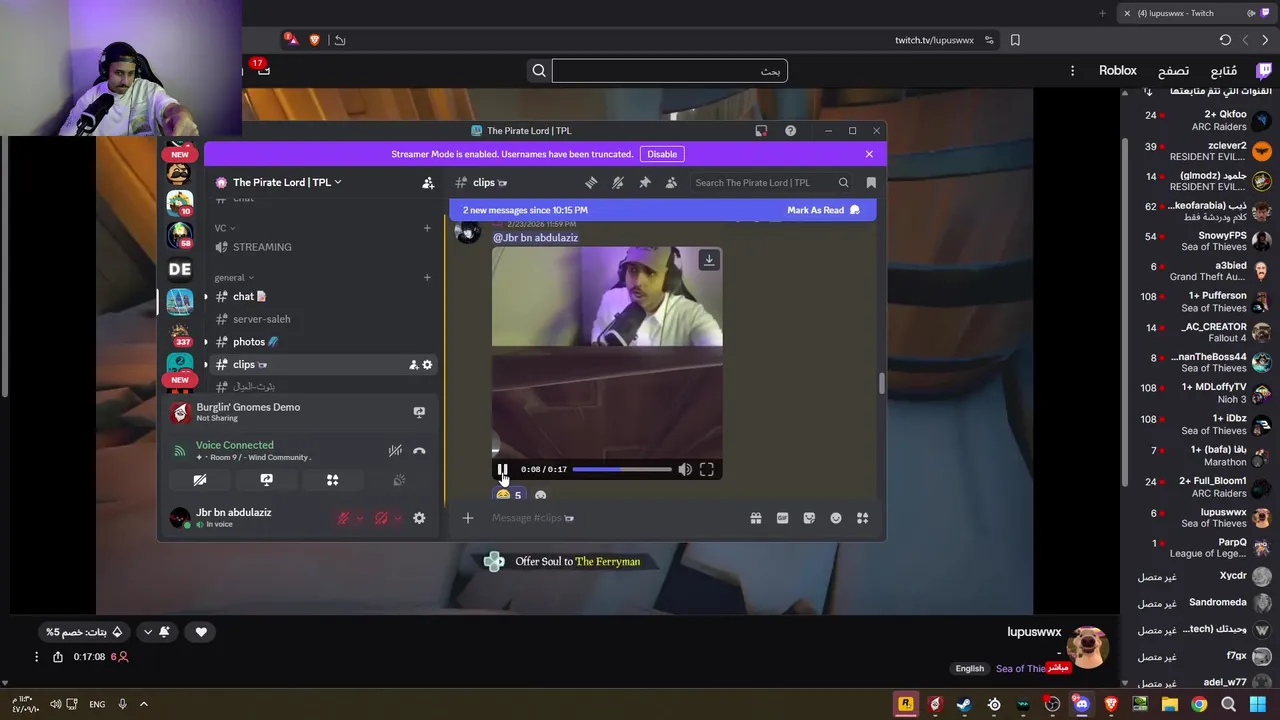Open the تصفح browse tab on Twitch

[1173, 71]
